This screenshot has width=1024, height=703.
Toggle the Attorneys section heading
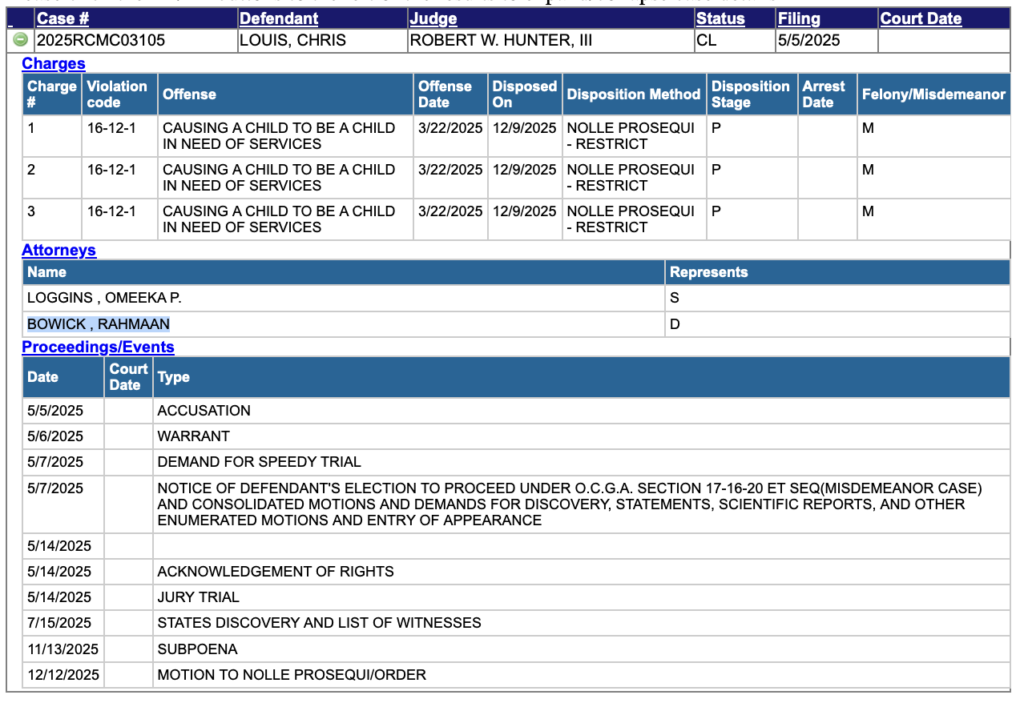(x=59, y=250)
